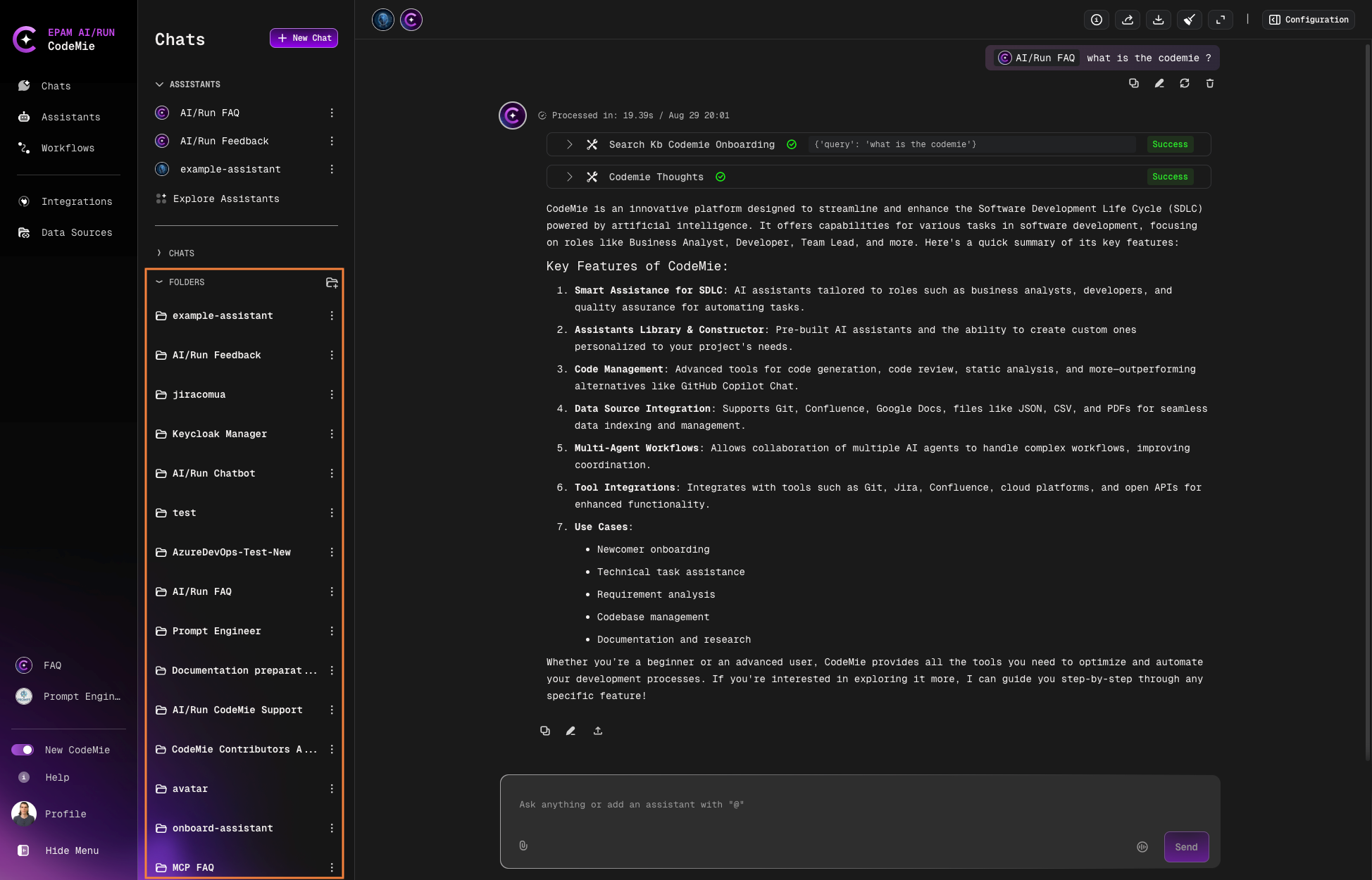Viewport: 1372px width, 880px height.
Task: Click the fullscreen expand icon
Action: [1221, 20]
